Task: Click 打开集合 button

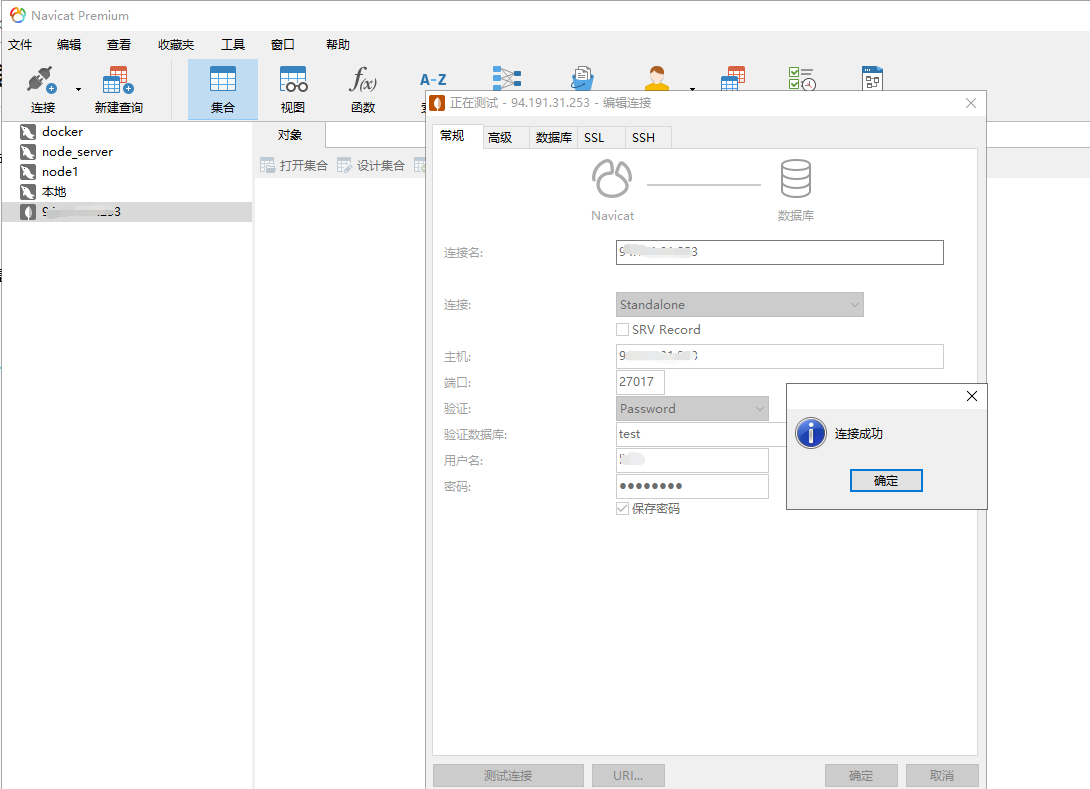Action: (x=293, y=165)
